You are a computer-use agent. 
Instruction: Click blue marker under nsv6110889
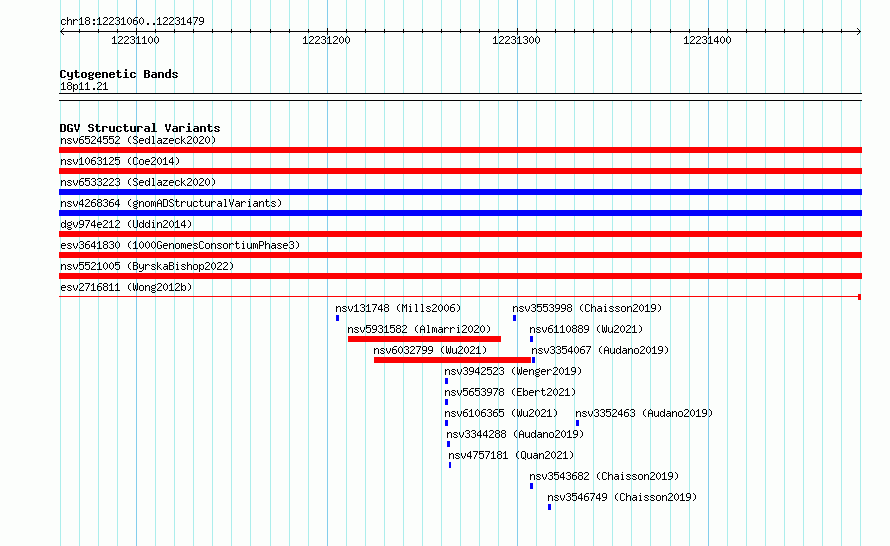pos(531,339)
